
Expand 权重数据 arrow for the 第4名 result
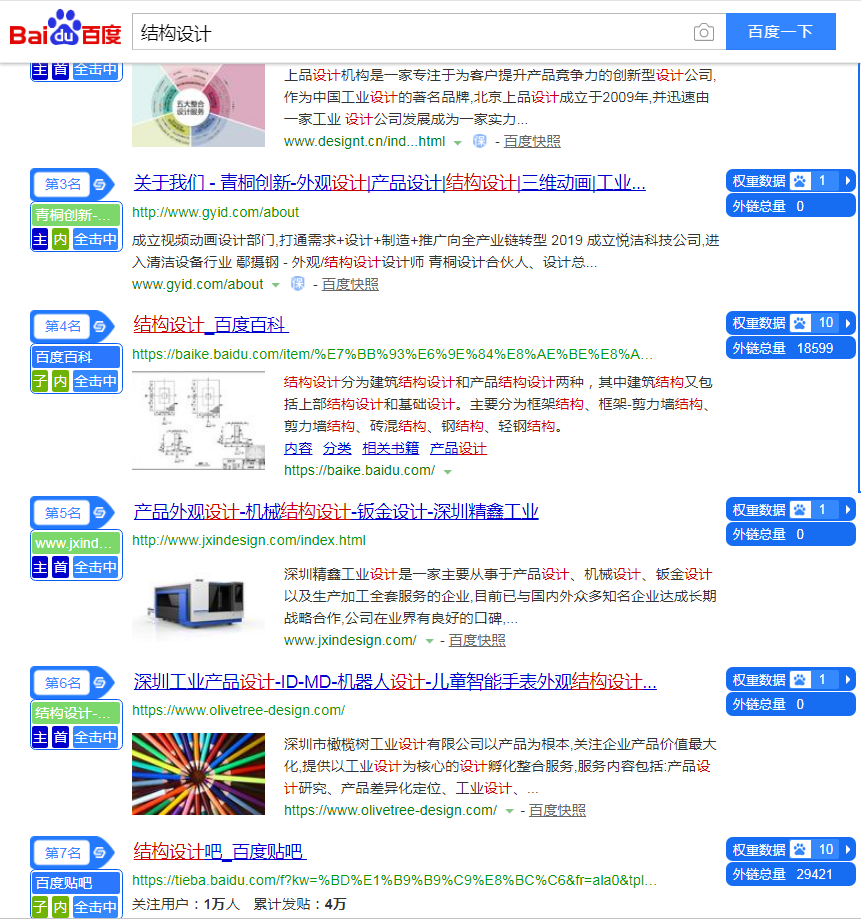coord(848,323)
